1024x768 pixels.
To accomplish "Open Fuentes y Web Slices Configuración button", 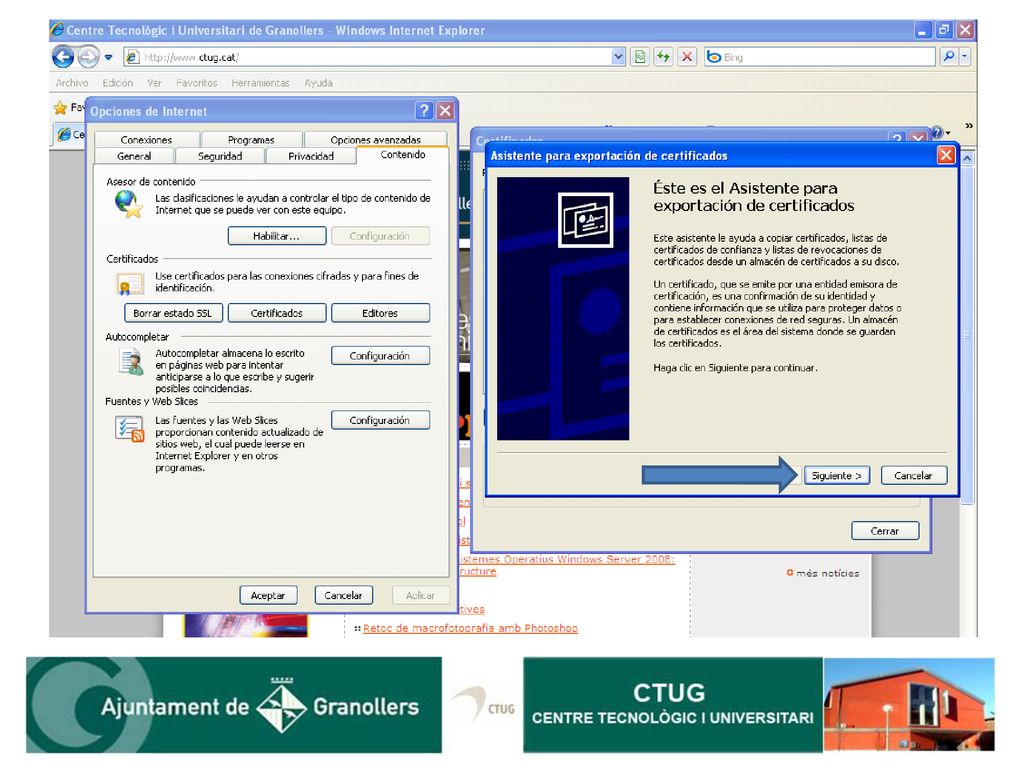I will click(380, 420).
